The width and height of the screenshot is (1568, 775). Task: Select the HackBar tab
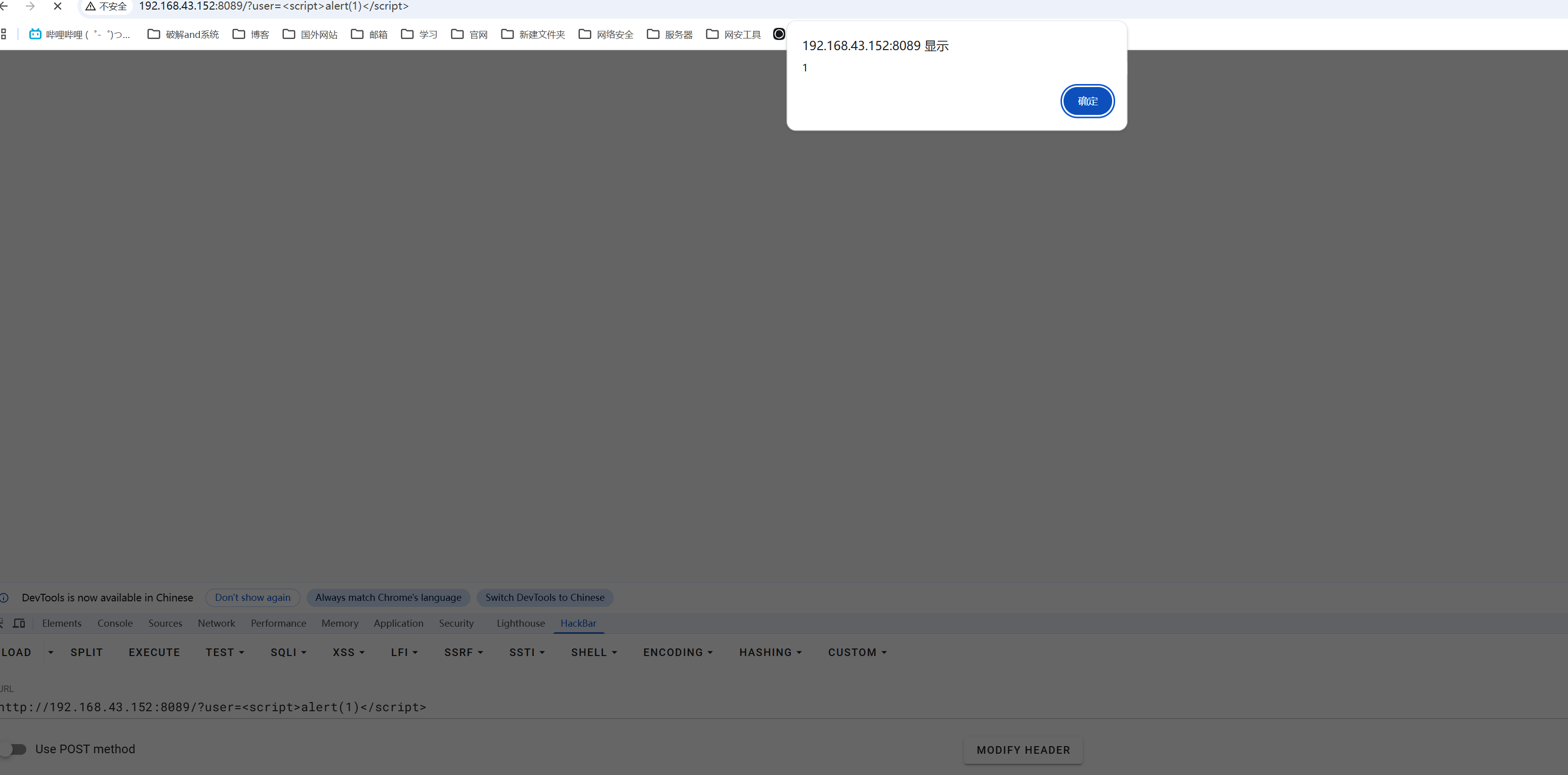click(x=578, y=623)
